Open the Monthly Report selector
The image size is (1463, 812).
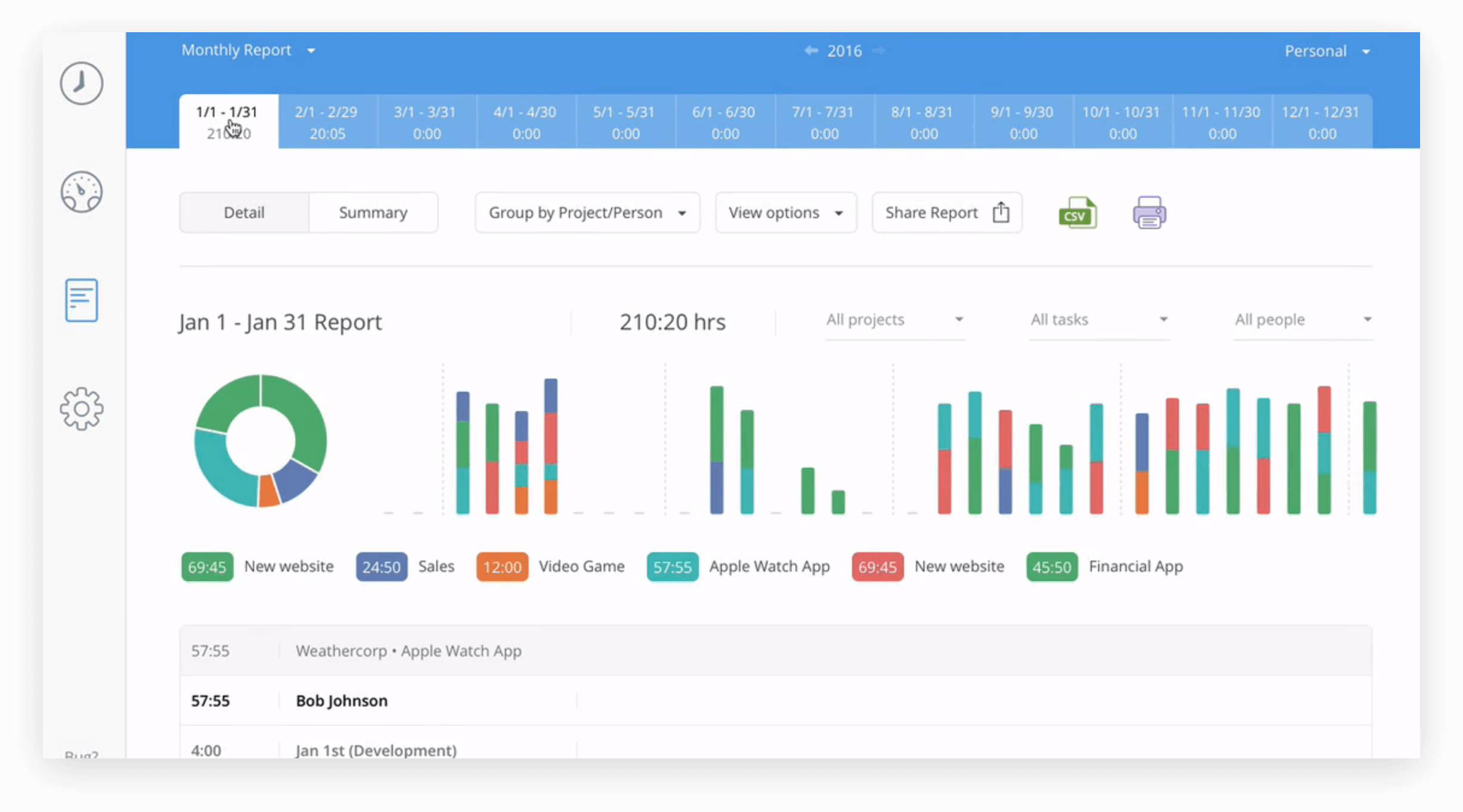[x=248, y=50]
